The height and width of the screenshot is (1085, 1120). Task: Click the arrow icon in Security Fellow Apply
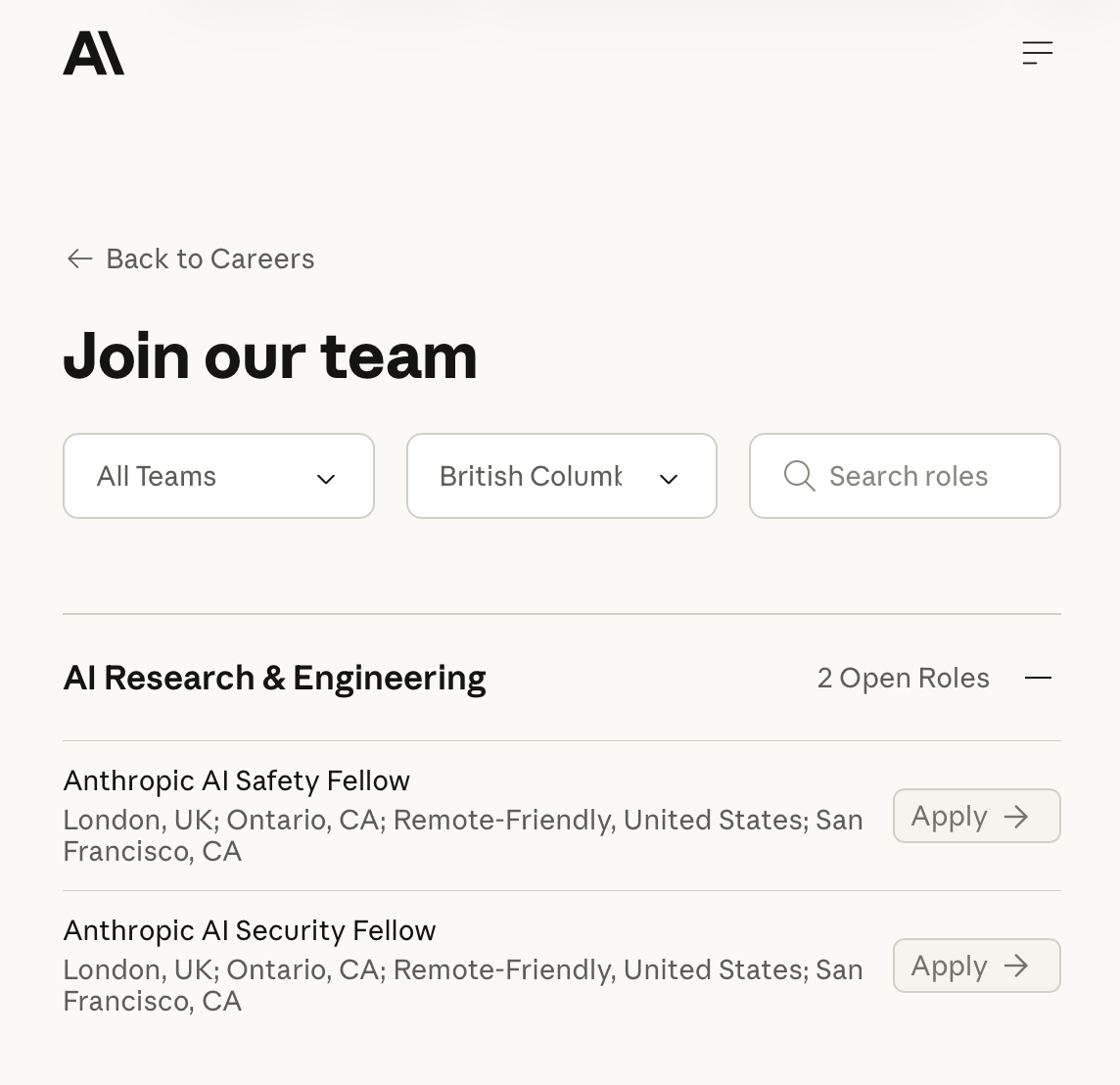click(1016, 967)
